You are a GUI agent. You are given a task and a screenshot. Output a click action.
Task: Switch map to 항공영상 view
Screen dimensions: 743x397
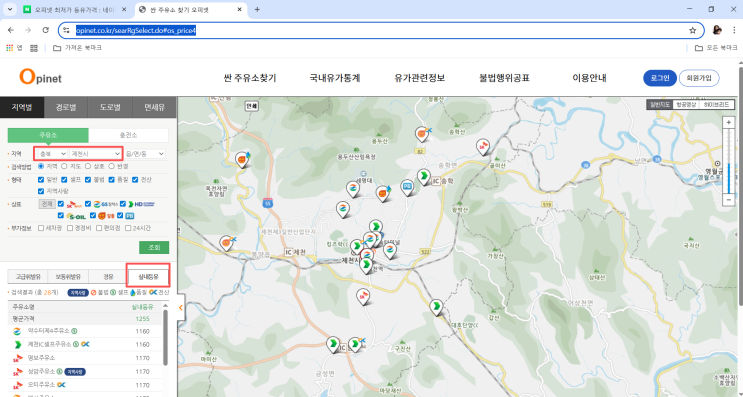tap(686, 105)
